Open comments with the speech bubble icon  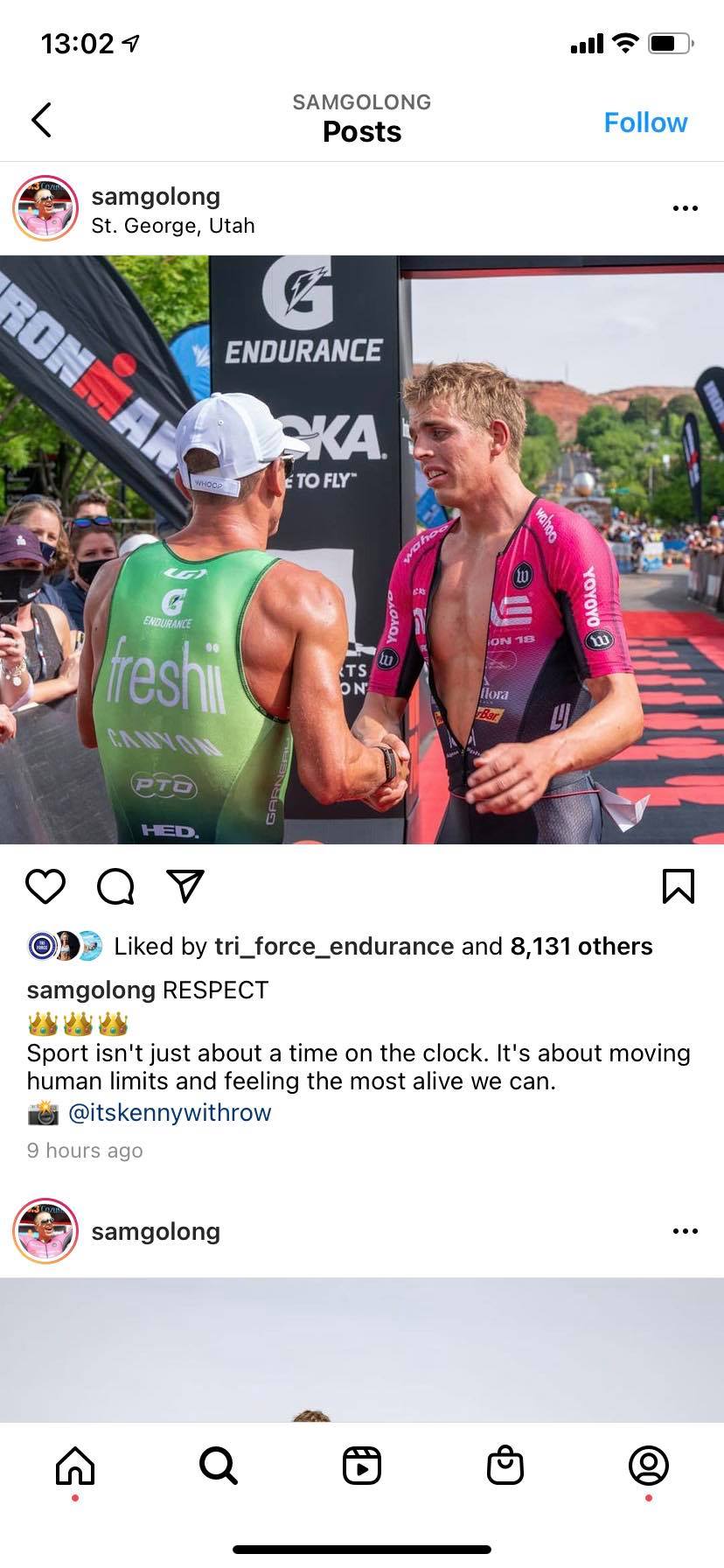[x=115, y=886]
